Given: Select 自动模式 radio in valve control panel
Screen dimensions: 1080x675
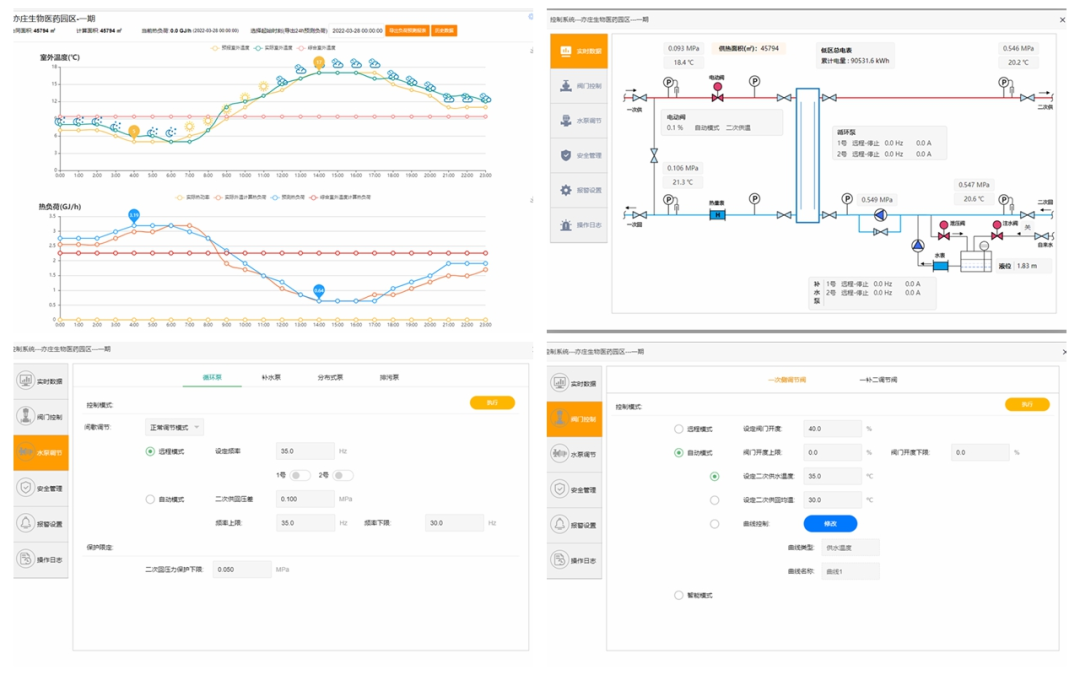Looking at the screenshot, I should click(x=678, y=453).
